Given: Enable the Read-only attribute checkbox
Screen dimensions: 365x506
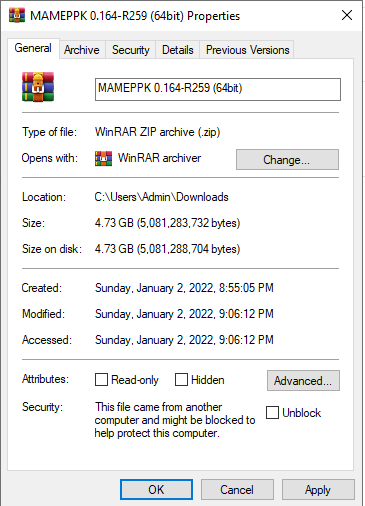Looking at the screenshot, I should 101,379.
